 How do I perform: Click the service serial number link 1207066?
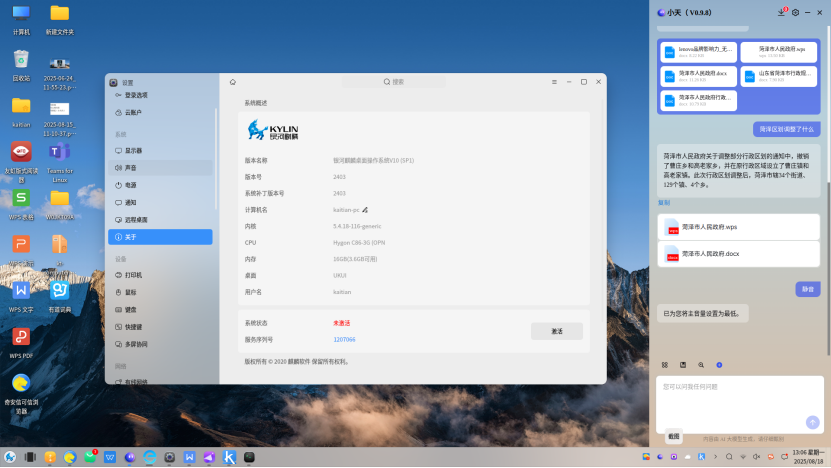coord(344,339)
